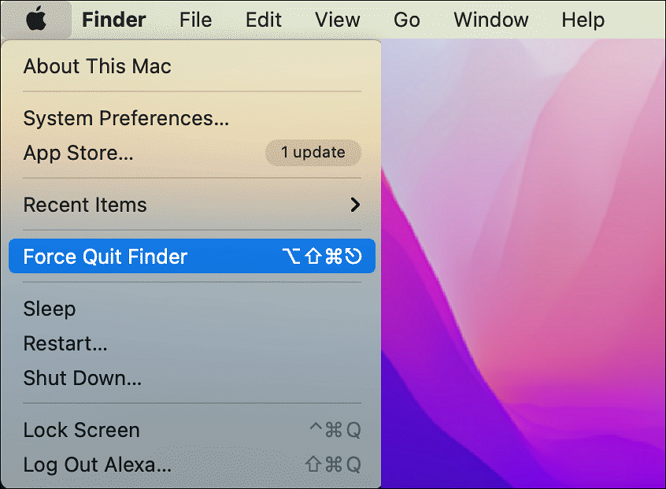
Task: Open the Help menu
Action: (x=582, y=20)
